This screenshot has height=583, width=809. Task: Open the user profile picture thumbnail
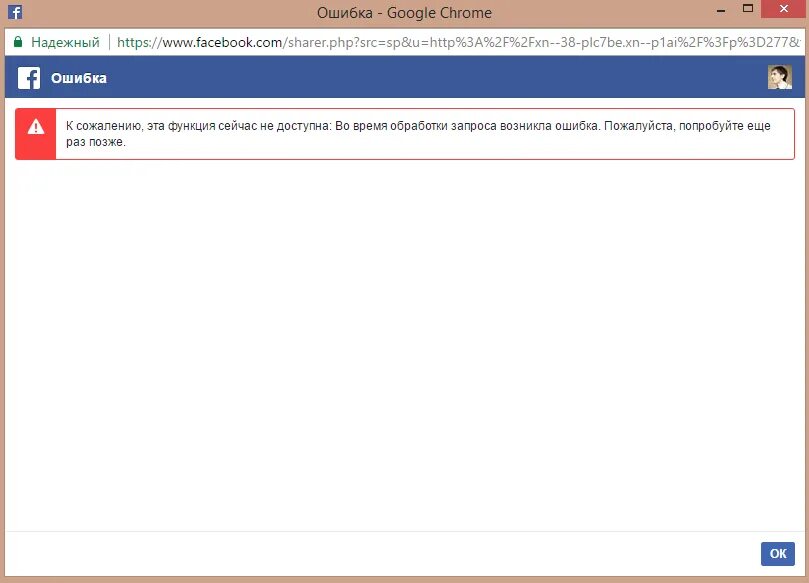coord(780,77)
